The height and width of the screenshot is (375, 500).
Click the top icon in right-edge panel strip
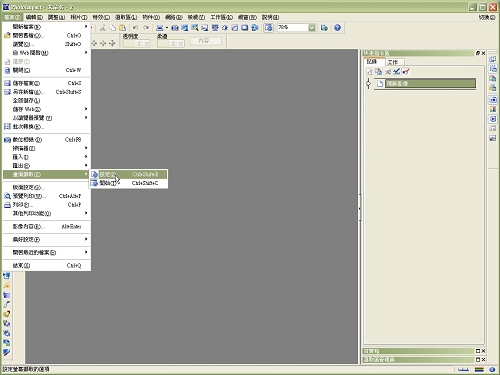[x=493, y=59]
